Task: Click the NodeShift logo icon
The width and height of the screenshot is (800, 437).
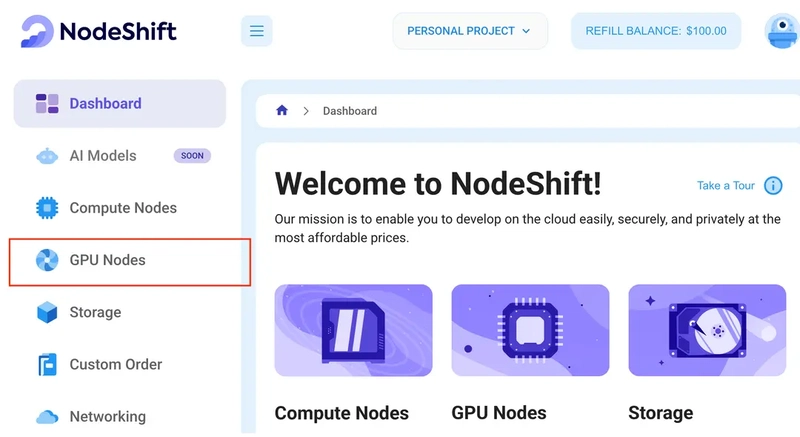Action: [38, 32]
